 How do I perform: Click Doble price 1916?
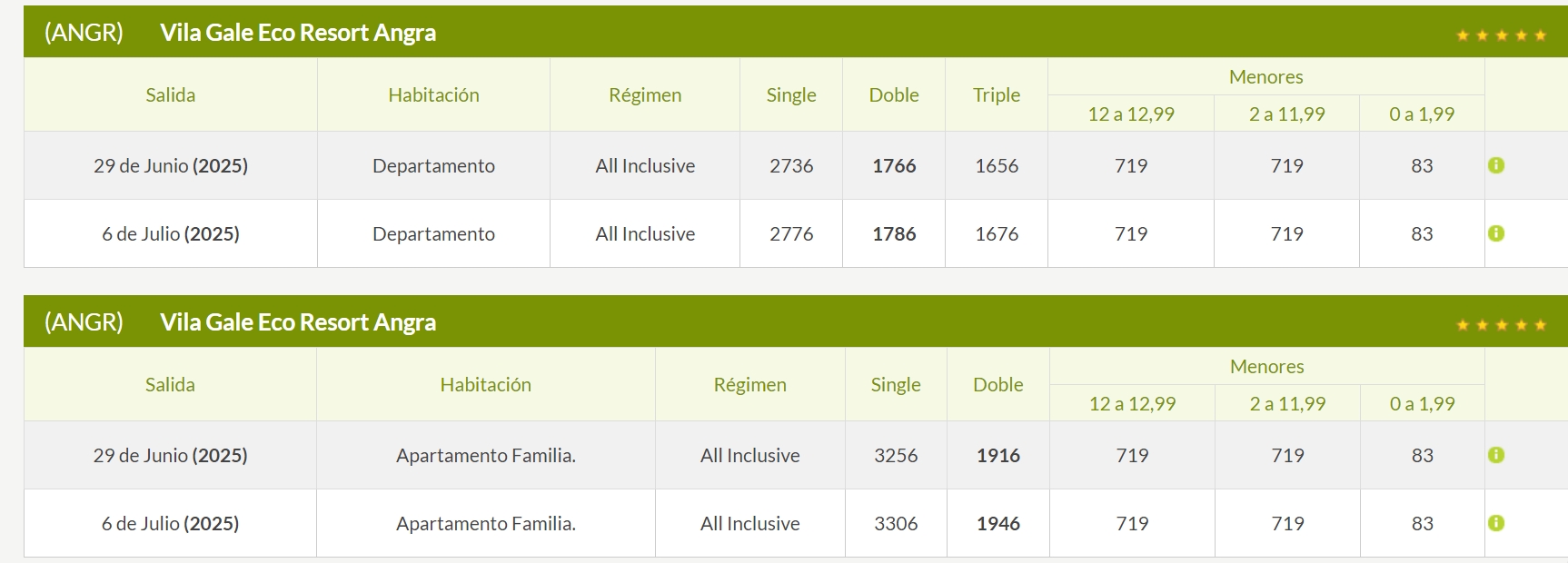[998, 455]
